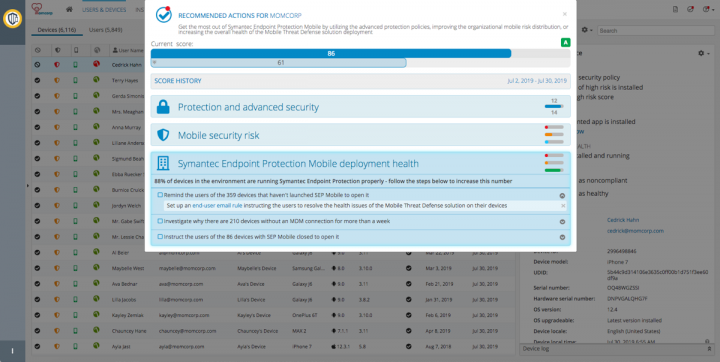Click the blocked-status column header icon
Viewport: 720px width, 362px height.
pos(38,50)
